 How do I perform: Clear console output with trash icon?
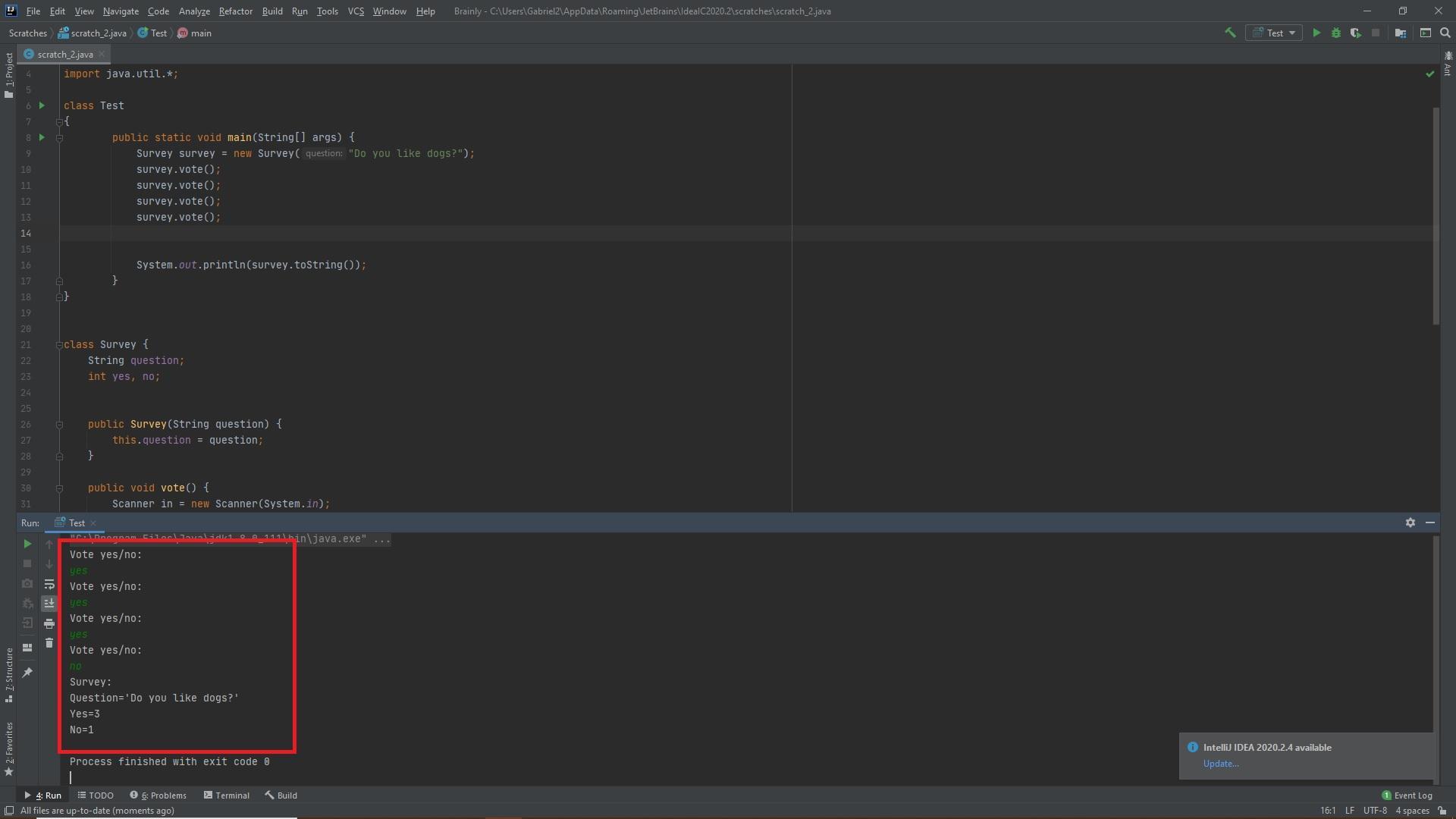[x=49, y=643]
